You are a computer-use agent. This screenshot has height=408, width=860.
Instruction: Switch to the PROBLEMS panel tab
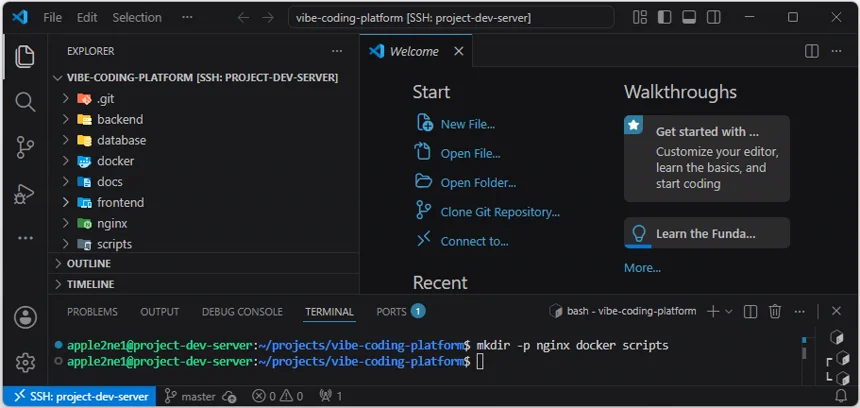point(92,311)
